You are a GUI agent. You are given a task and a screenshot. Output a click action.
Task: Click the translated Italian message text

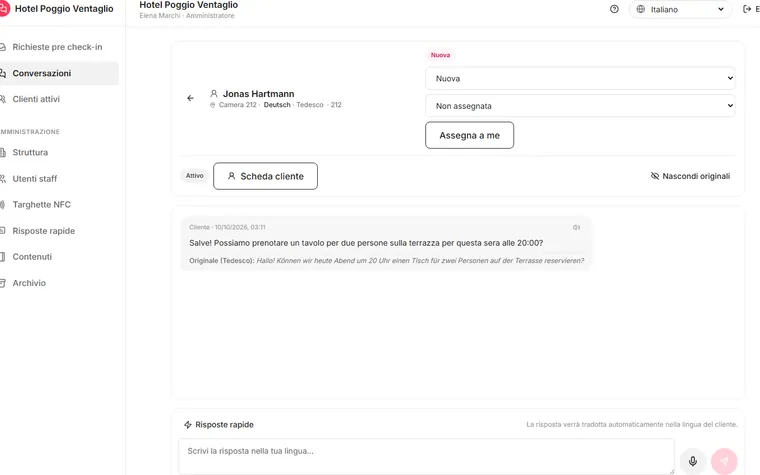(x=366, y=243)
